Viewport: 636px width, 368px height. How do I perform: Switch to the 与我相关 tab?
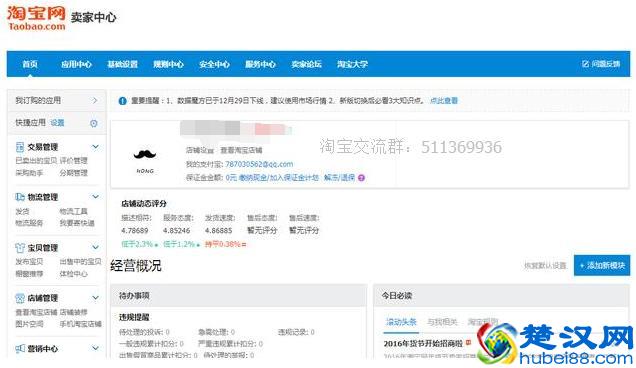click(x=442, y=322)
